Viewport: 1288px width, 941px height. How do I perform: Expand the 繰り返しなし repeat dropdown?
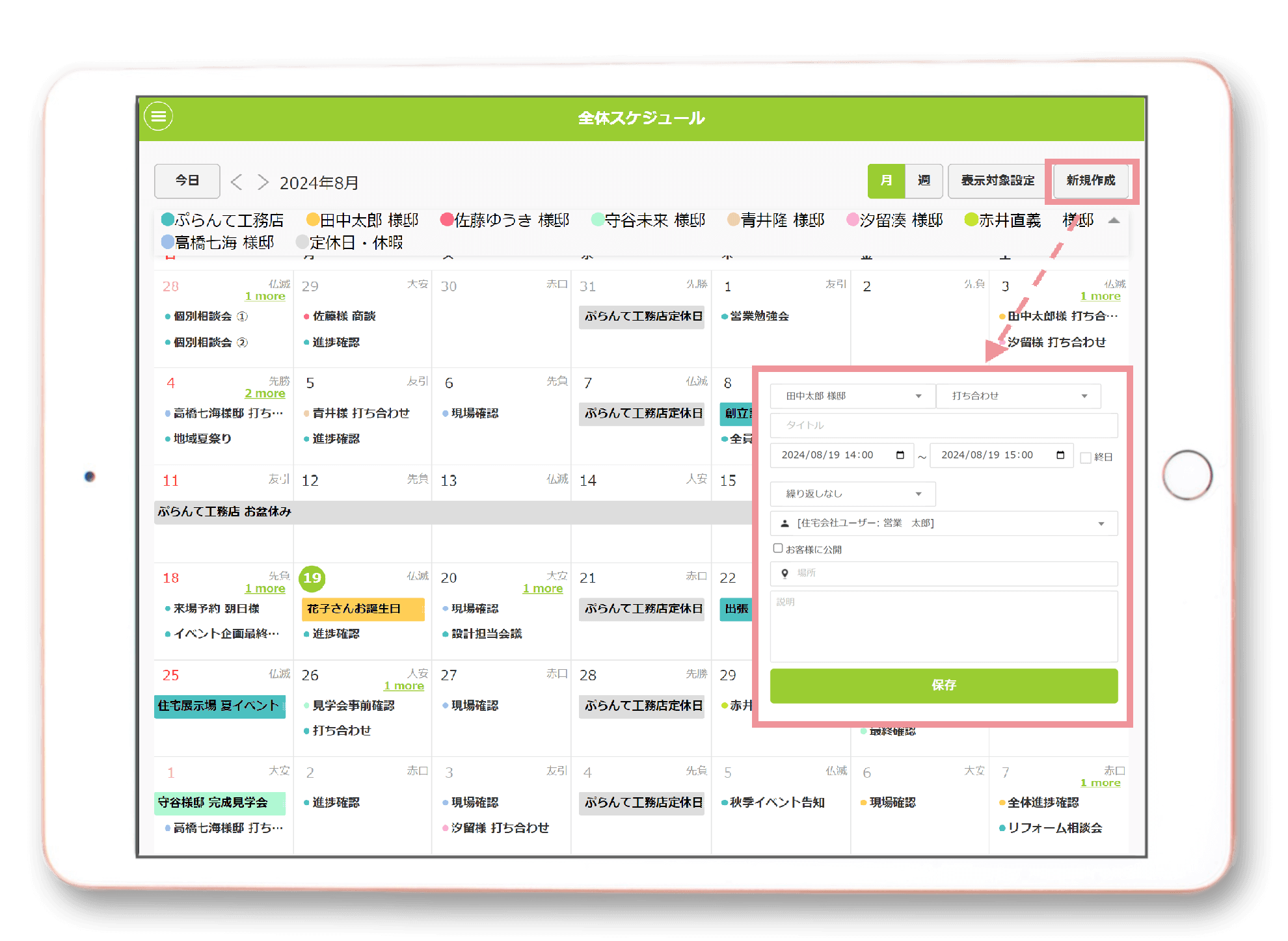852,494
